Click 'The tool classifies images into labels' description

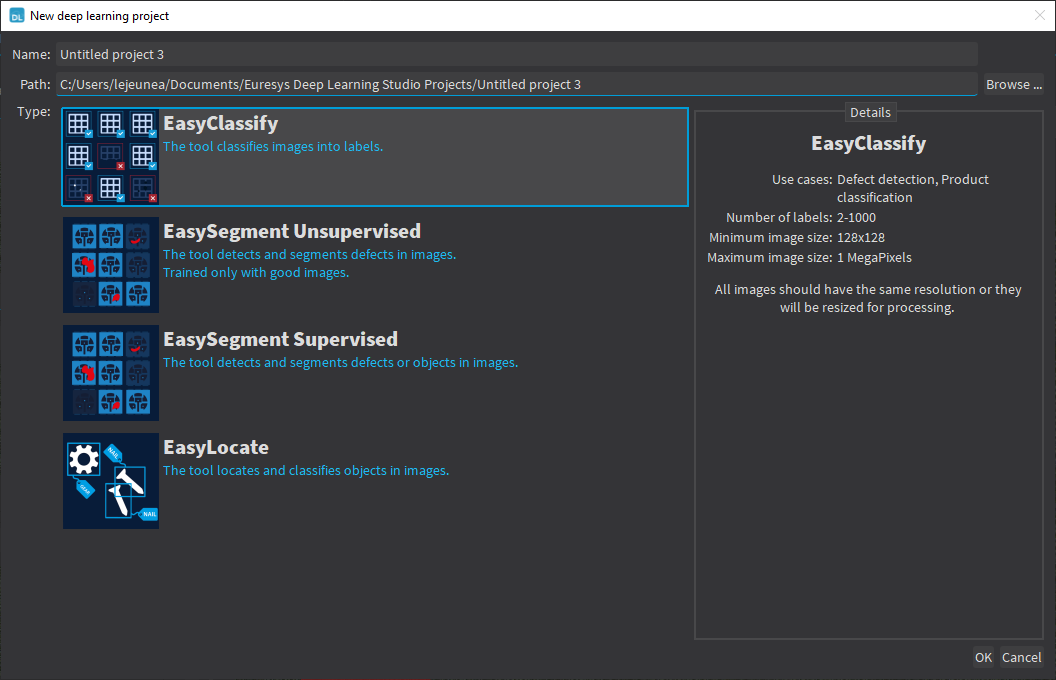[x=273, y=147]
